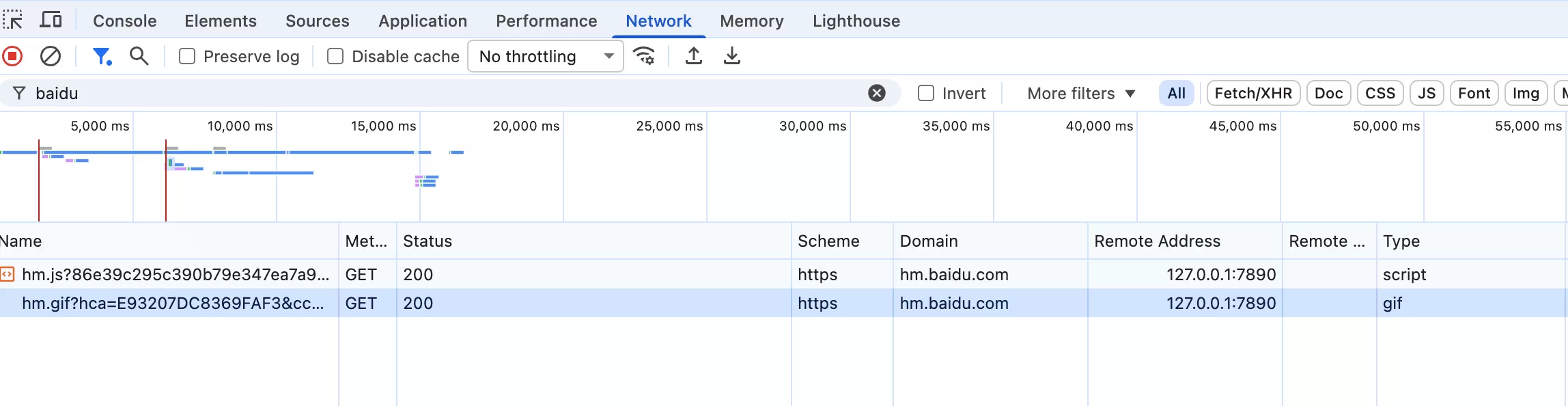Show only Img requests
1568x406 pixels.
pos(1525,93)
